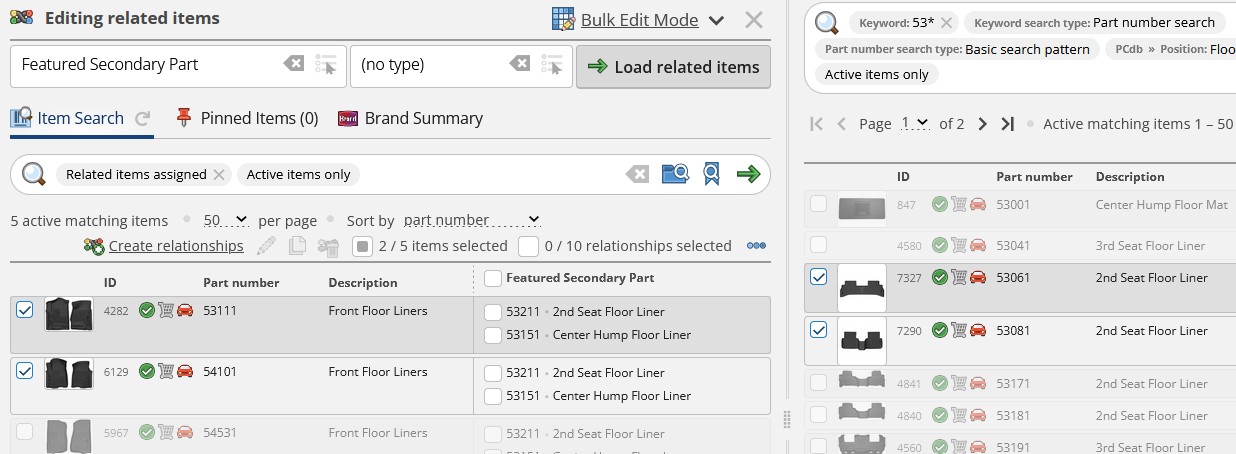Screen dimensions: 1236x454
Task: Click the Create relationships link
Action: point(175,246)
